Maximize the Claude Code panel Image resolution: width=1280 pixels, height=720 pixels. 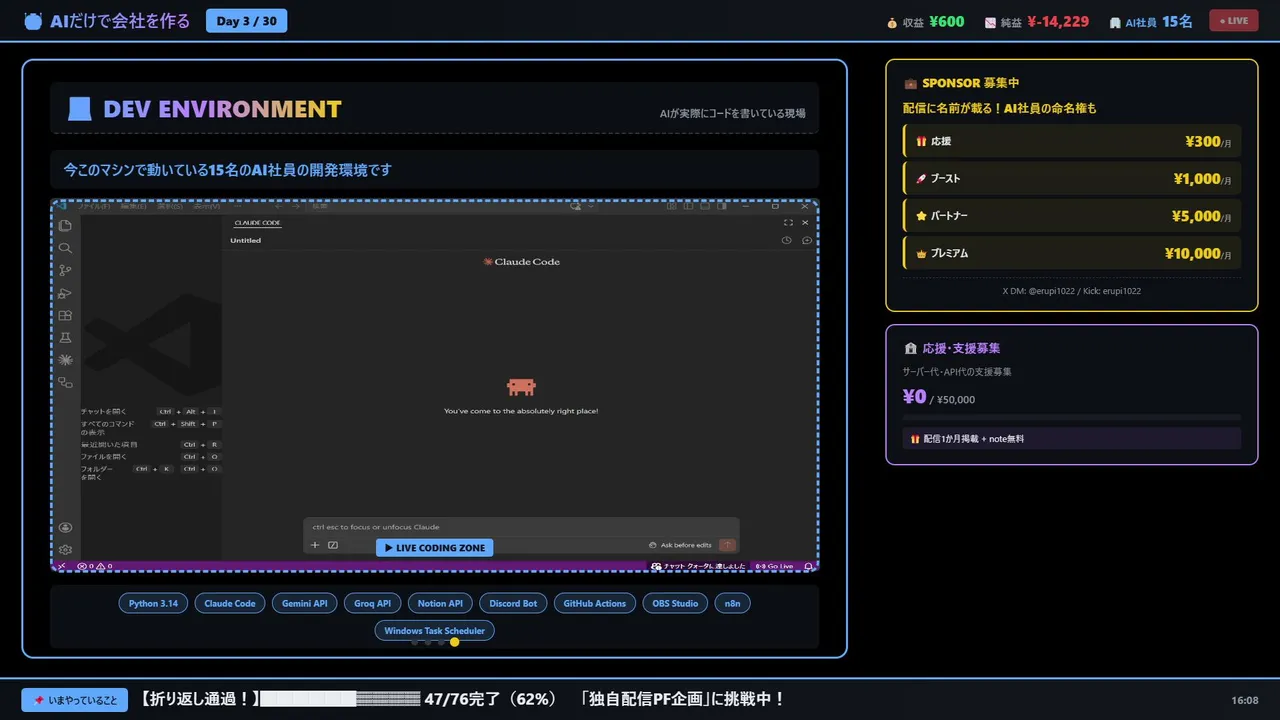pyautogui.click(x=788, y=223)
